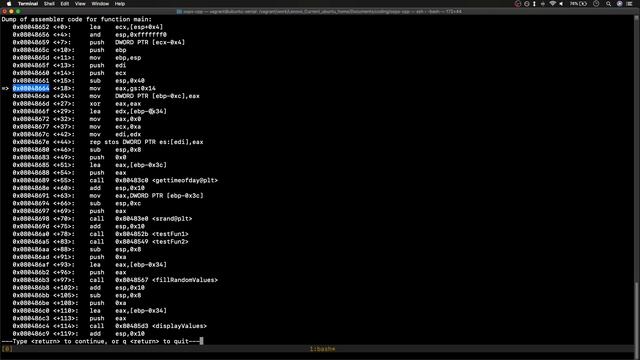Open the Shell menu
The width and height of the screenshot is (640, 360).
coord(49,4)
